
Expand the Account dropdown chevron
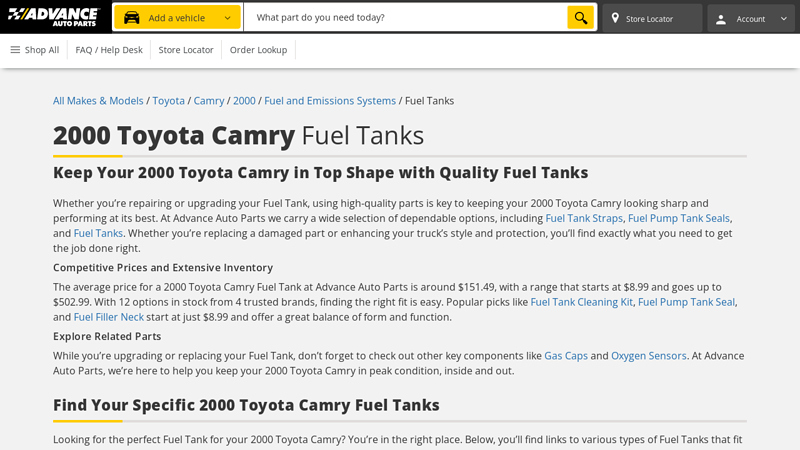coord(784,19)
